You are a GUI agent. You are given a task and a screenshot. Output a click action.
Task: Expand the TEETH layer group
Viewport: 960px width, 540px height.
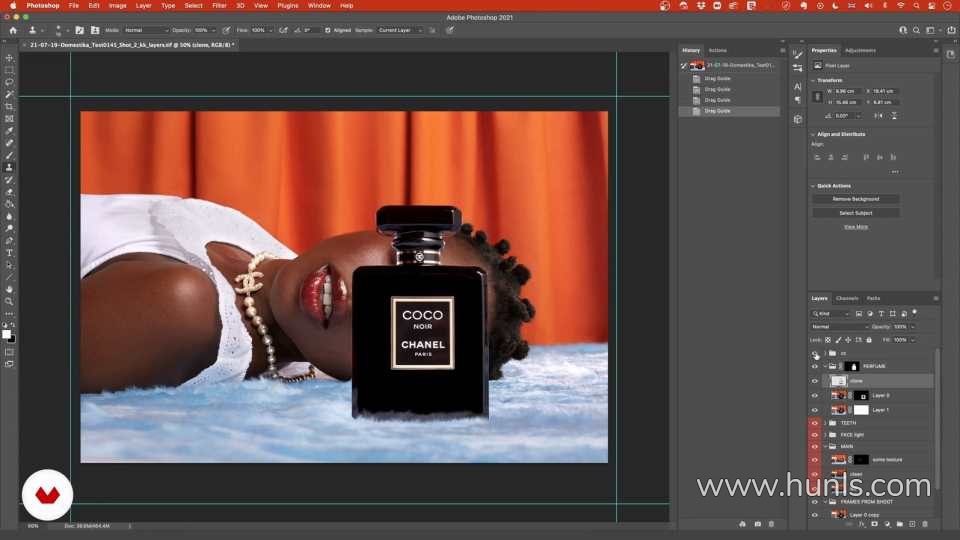pos(825,423)
